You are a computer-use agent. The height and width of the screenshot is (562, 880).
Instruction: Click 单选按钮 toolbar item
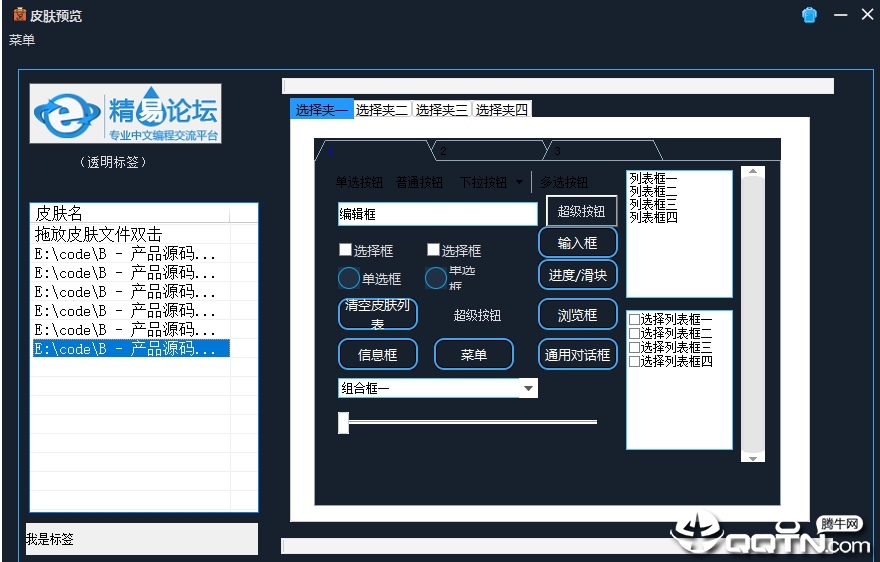coord(359,182)
